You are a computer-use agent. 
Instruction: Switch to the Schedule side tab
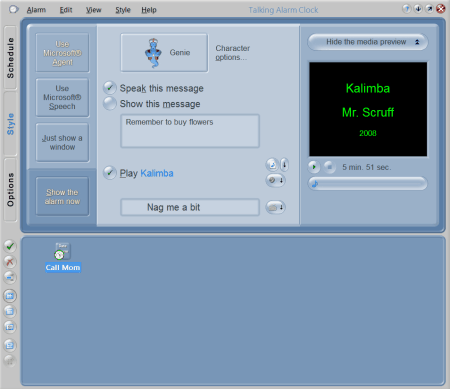pyautogui.click(x=10, y=58)
